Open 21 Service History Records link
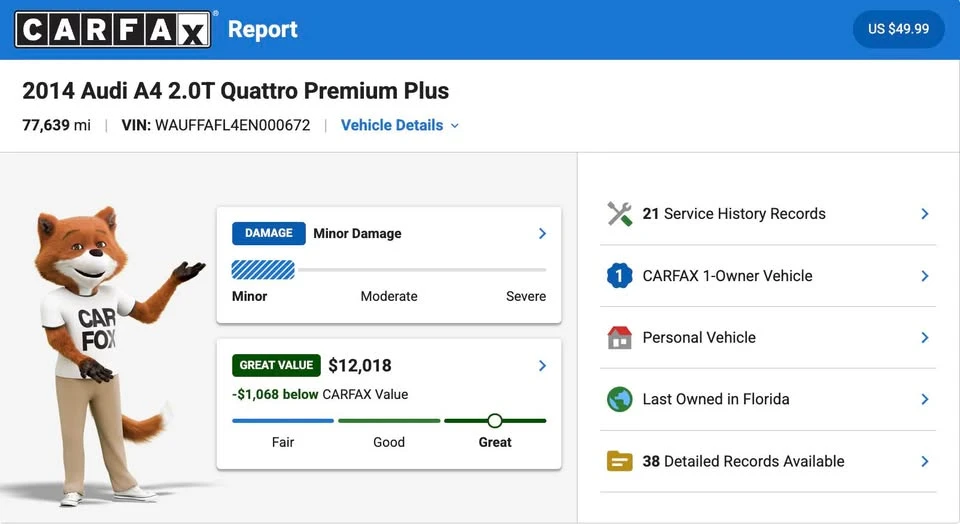960x524 pixels. pos(733,214)
